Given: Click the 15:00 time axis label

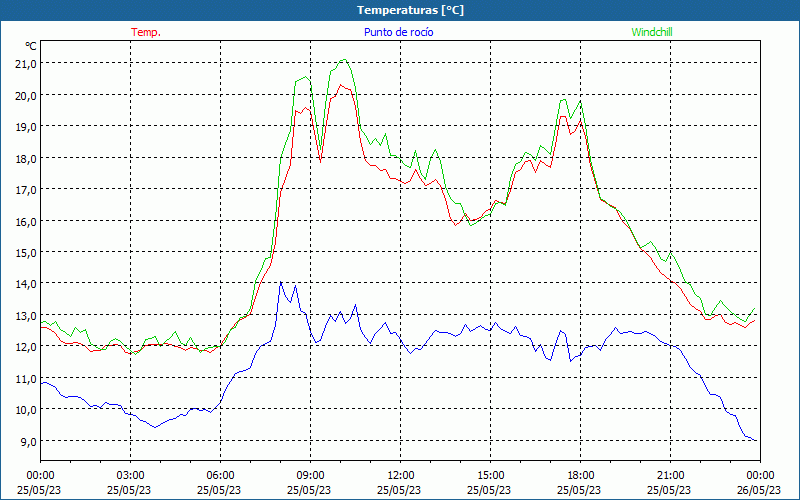Looking at the screenshot, I should 490,476.
